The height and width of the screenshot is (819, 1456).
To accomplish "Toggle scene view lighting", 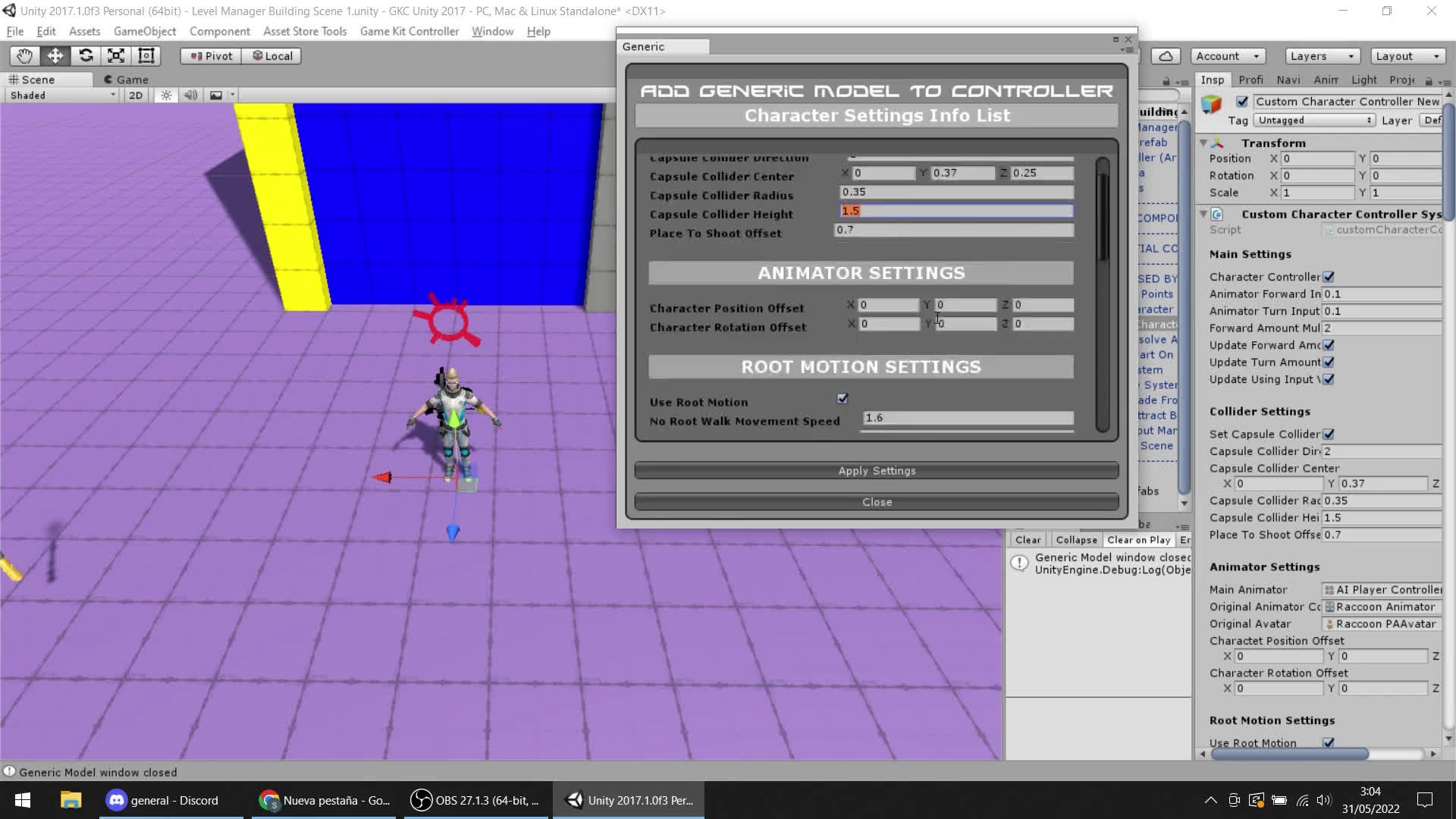I will tap(166, 95).
